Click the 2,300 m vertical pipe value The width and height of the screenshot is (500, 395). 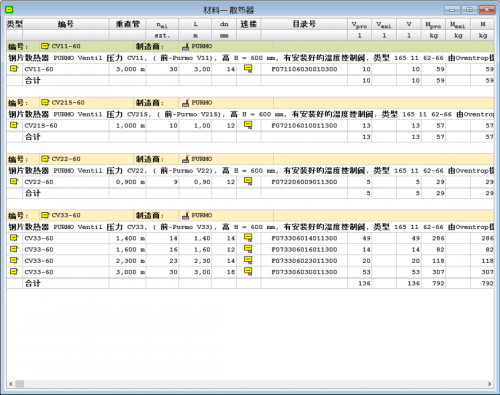[130, 261]
